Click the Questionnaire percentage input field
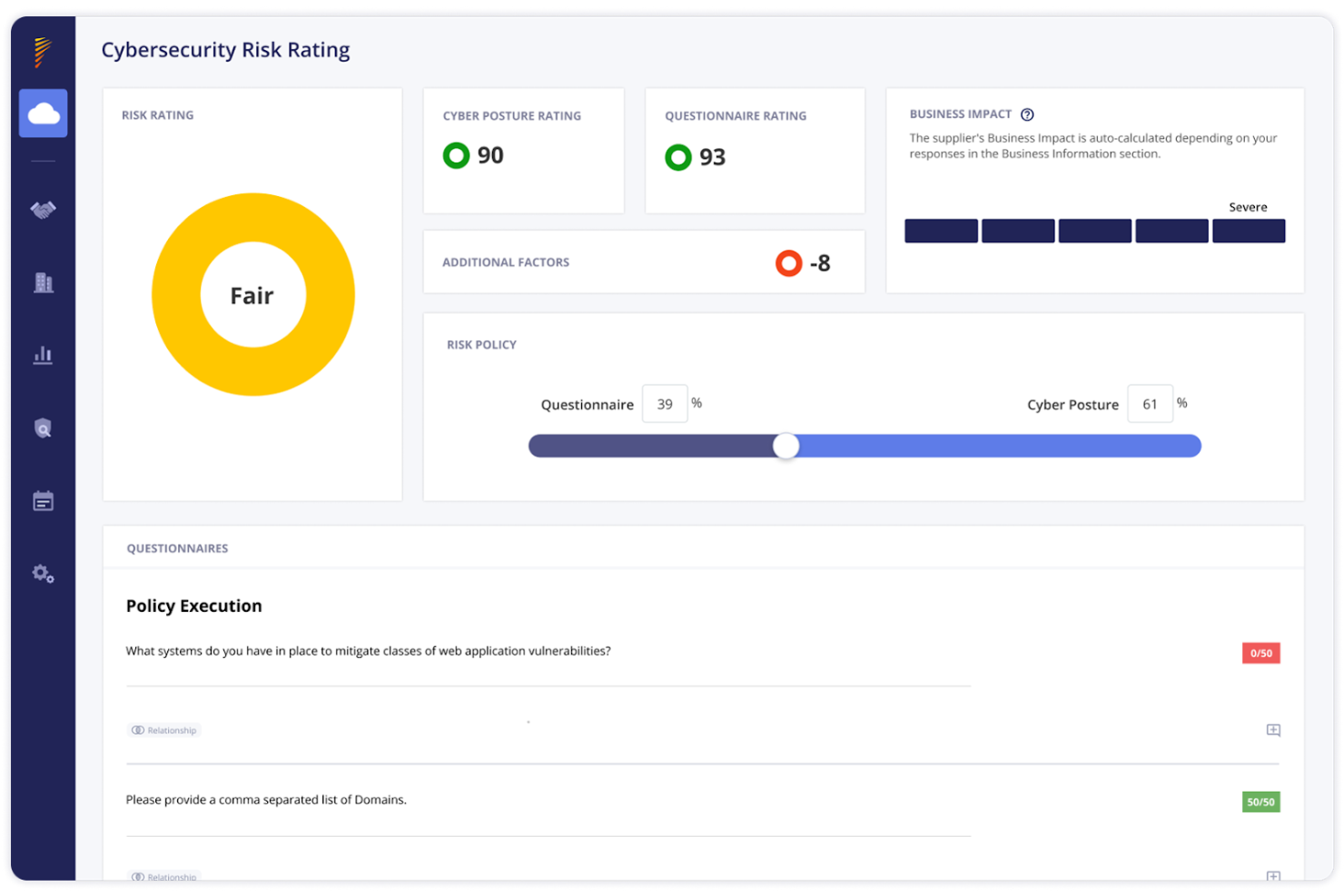Image resolution: width=1344 pixels, height=896 pixels. [x=665, y=403]
